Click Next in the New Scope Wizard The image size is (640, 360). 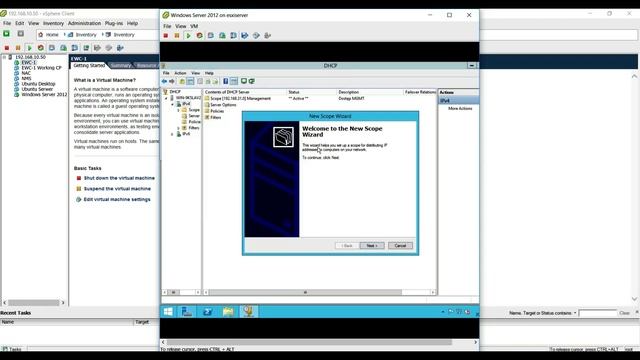pyautogui.click(x=372, y=245)
